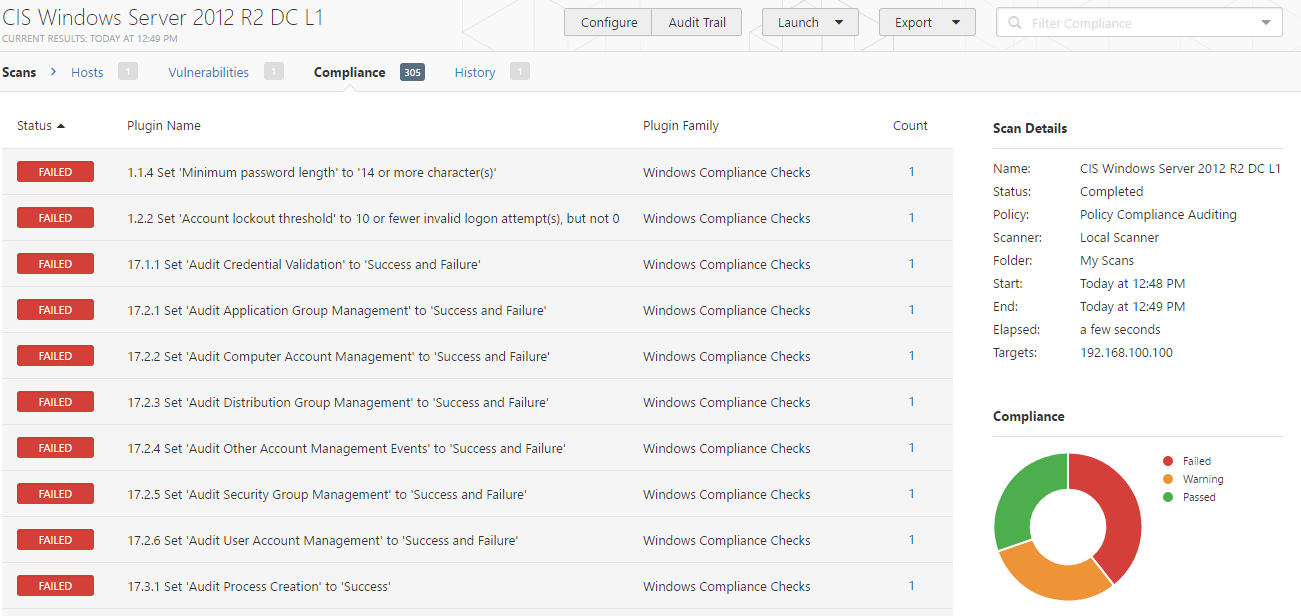This screenshot has width=1301, height=616.
Task: Click the Warning legend orange dot
Action: coord(1168,479)
